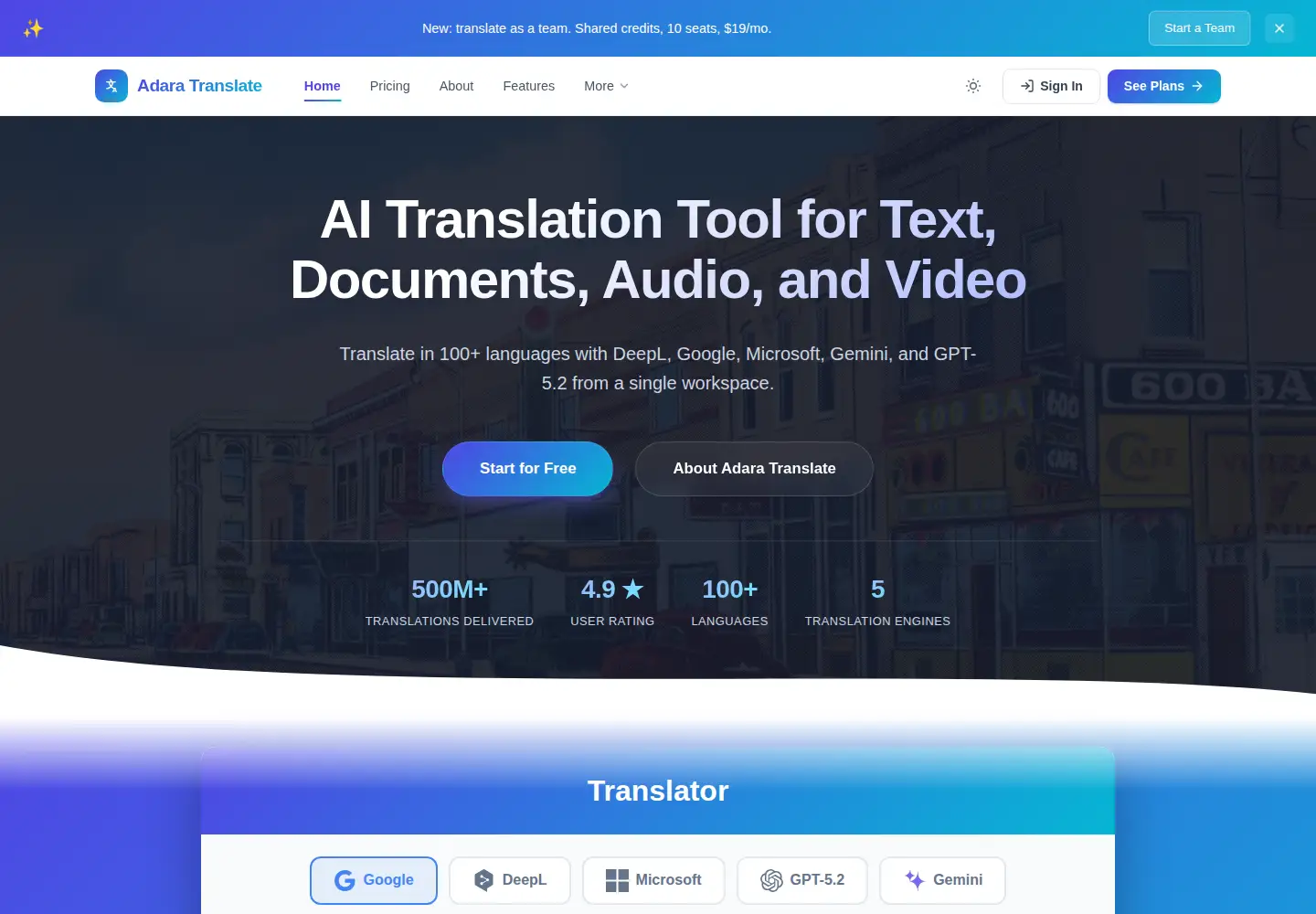Click the Translator section heading
This screenshot has height=914, width=1316.
tap(658, 791)
